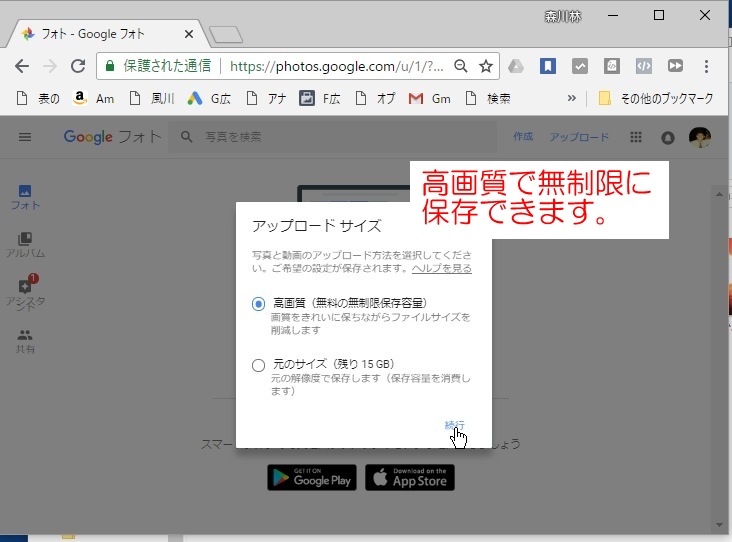
Task: Open フォト in sidebar
Action: [x=25, y=197]
